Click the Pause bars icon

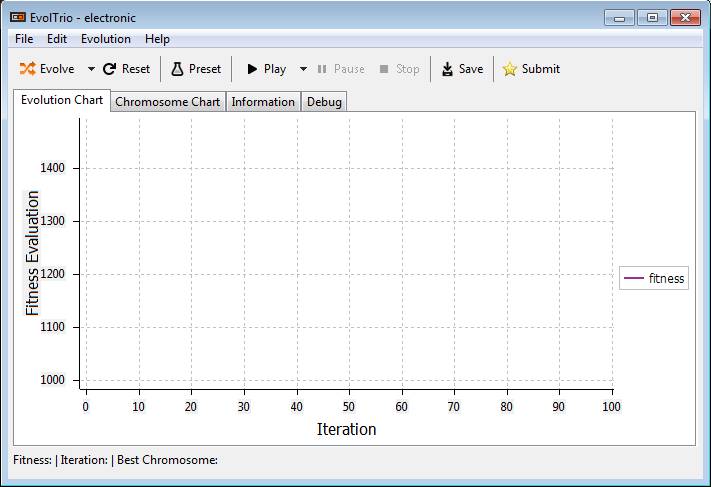coord(322,69)
